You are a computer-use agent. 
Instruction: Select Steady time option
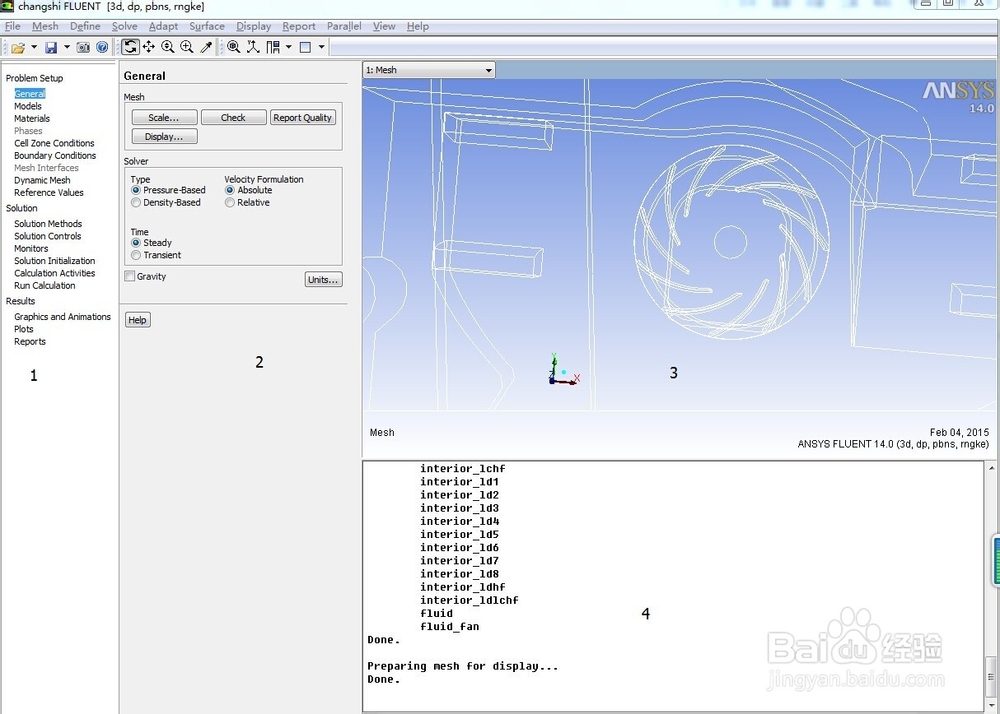(x=151, y=242)
